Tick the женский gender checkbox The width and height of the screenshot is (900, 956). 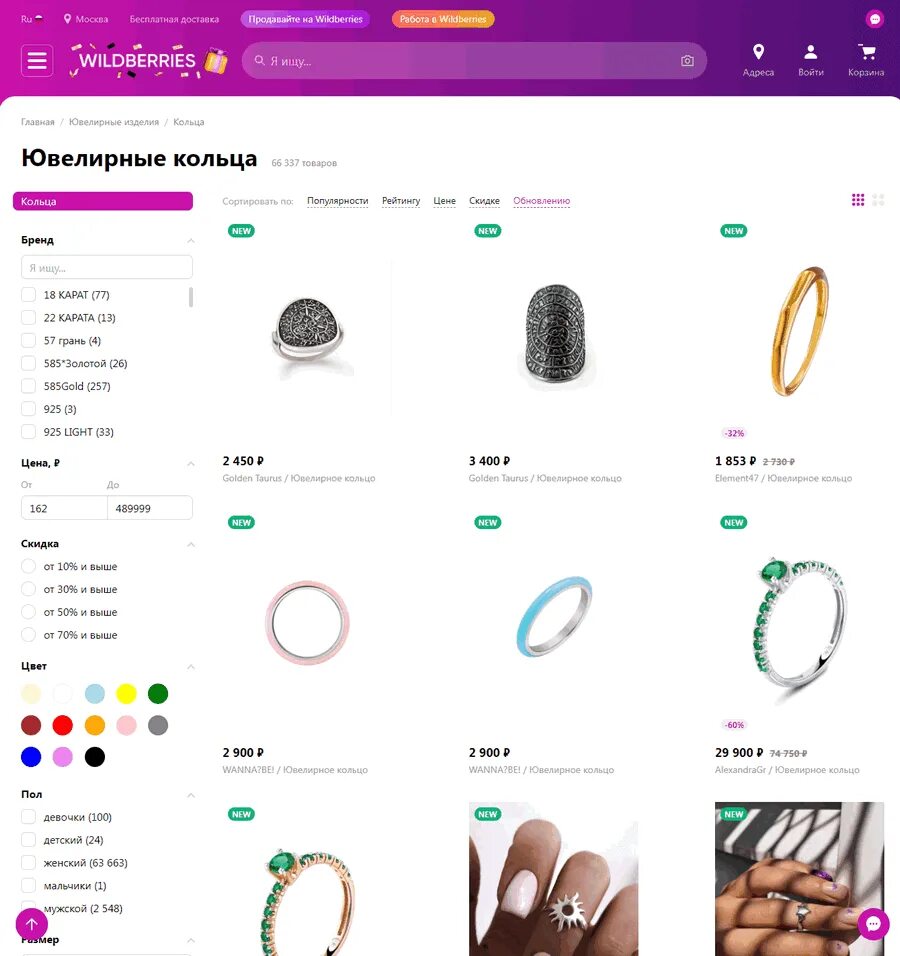[29, 862]
